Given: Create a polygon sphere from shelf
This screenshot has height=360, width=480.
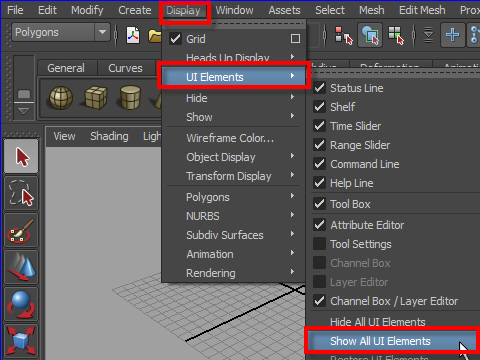Looking at the screenshot, I should [61, 98].
